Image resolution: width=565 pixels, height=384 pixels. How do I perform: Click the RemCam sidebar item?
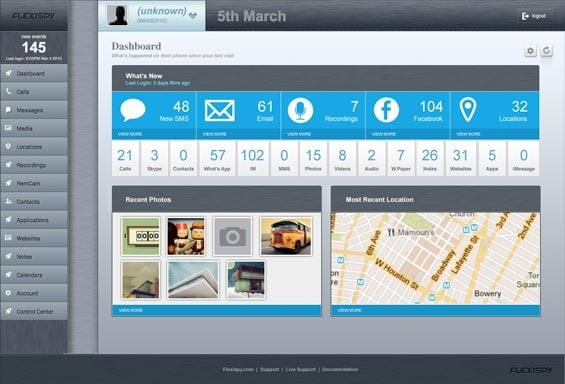click(34, 183)
